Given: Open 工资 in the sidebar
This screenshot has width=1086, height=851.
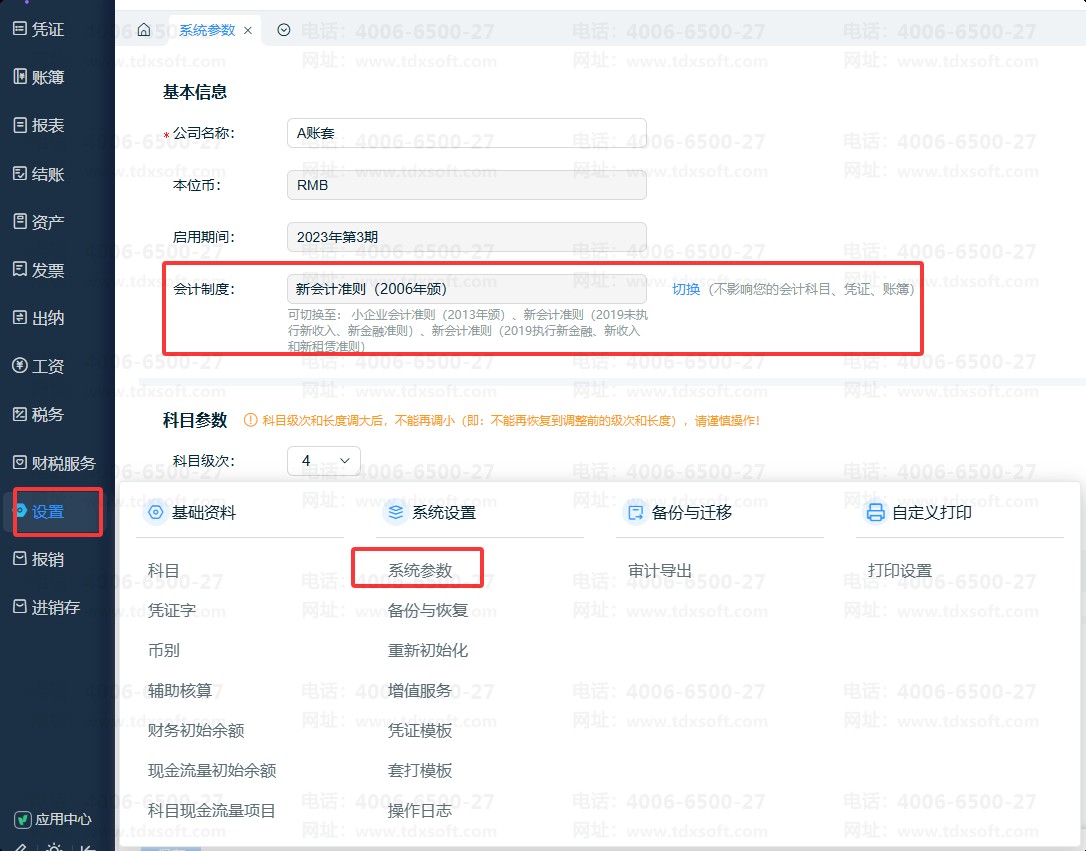Looking at the screenshot, I should pyautogui.click(x=47, y=366).
